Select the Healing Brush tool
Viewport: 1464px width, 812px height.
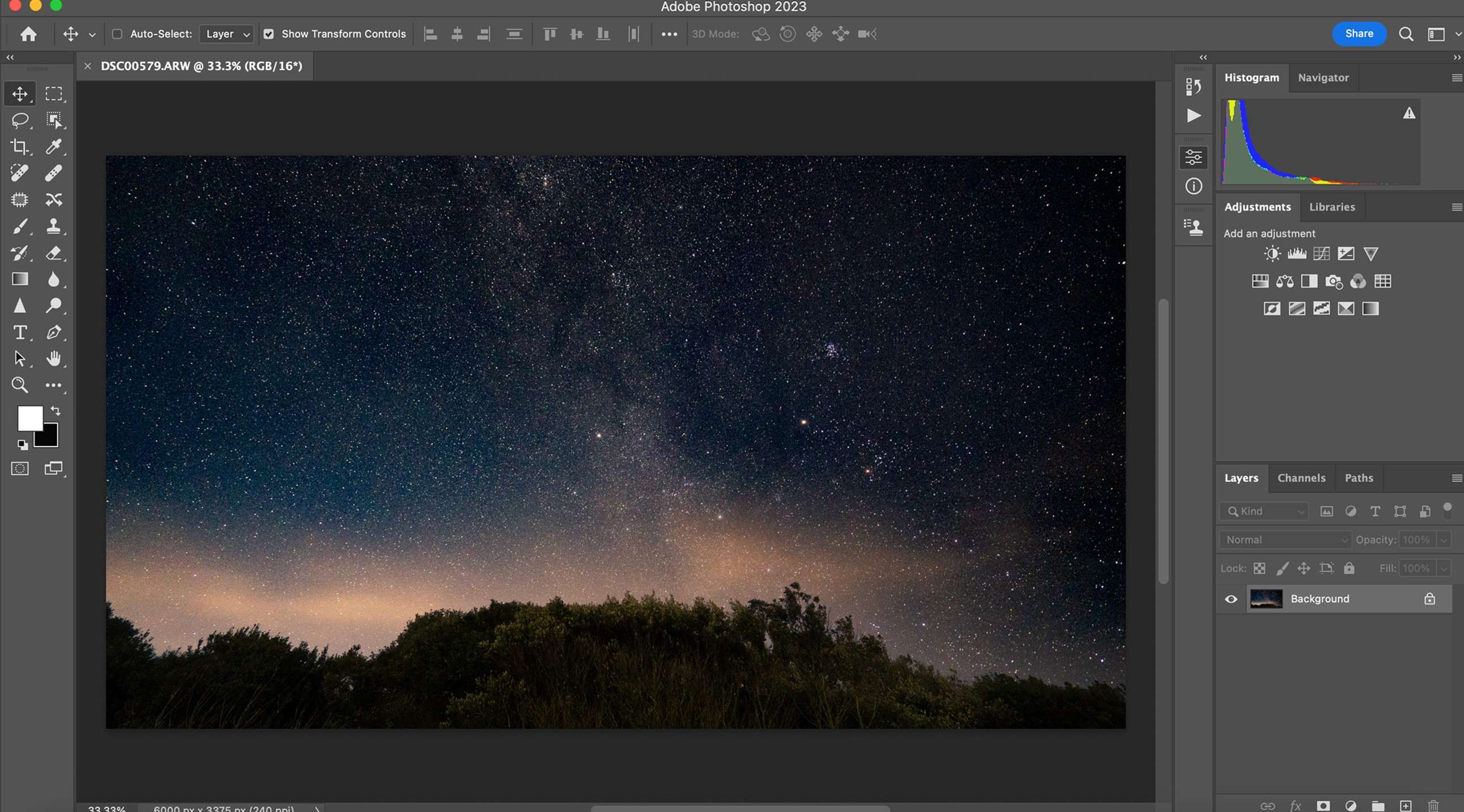click(54, 173)
